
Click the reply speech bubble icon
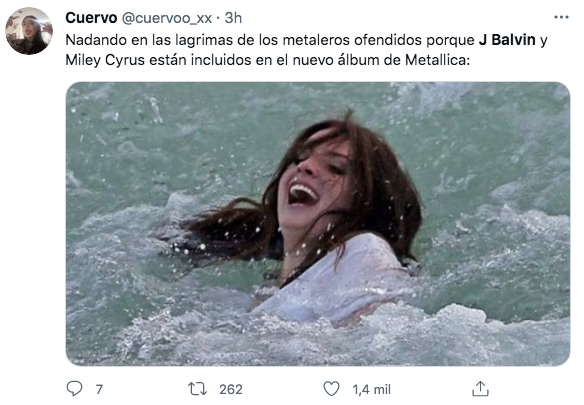point(74,389)
